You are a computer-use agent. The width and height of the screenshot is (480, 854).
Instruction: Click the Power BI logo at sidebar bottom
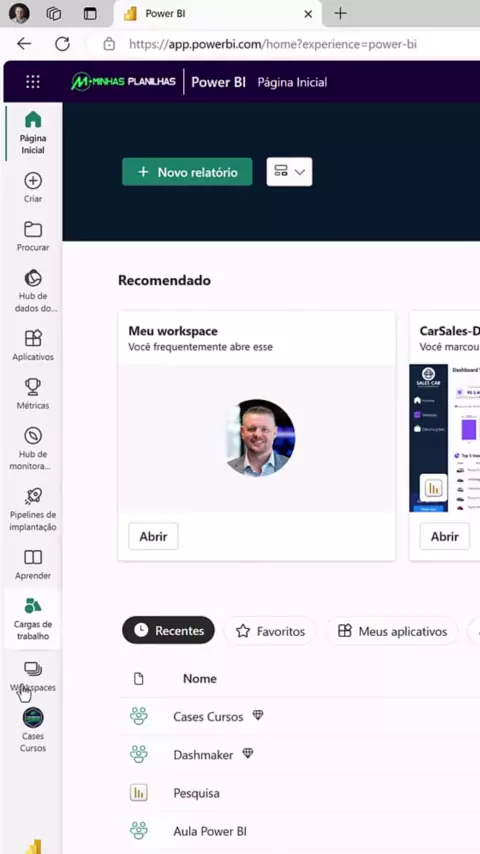point(34,847)
